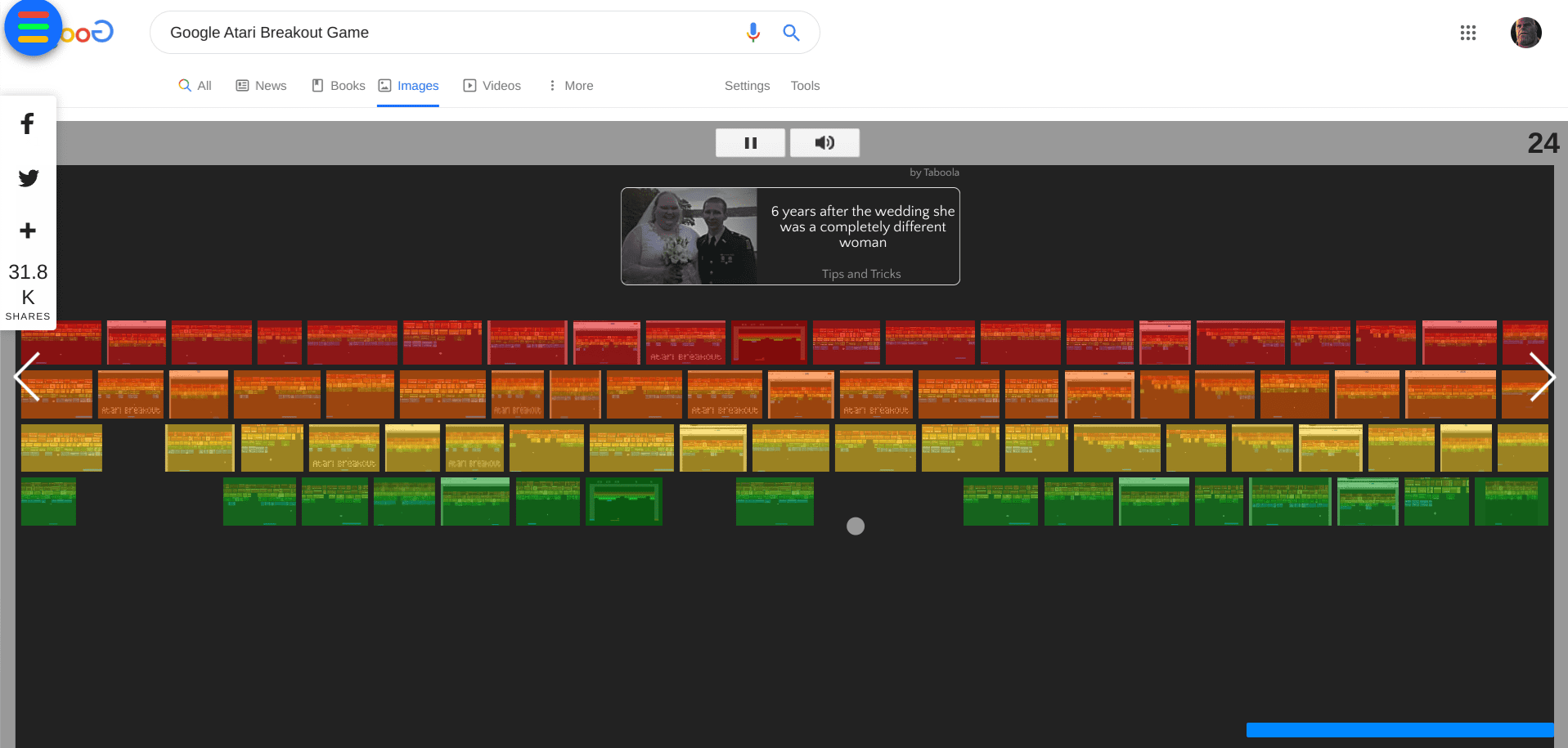
Task: Share on Twitter
Action: (x=28, y=177)
